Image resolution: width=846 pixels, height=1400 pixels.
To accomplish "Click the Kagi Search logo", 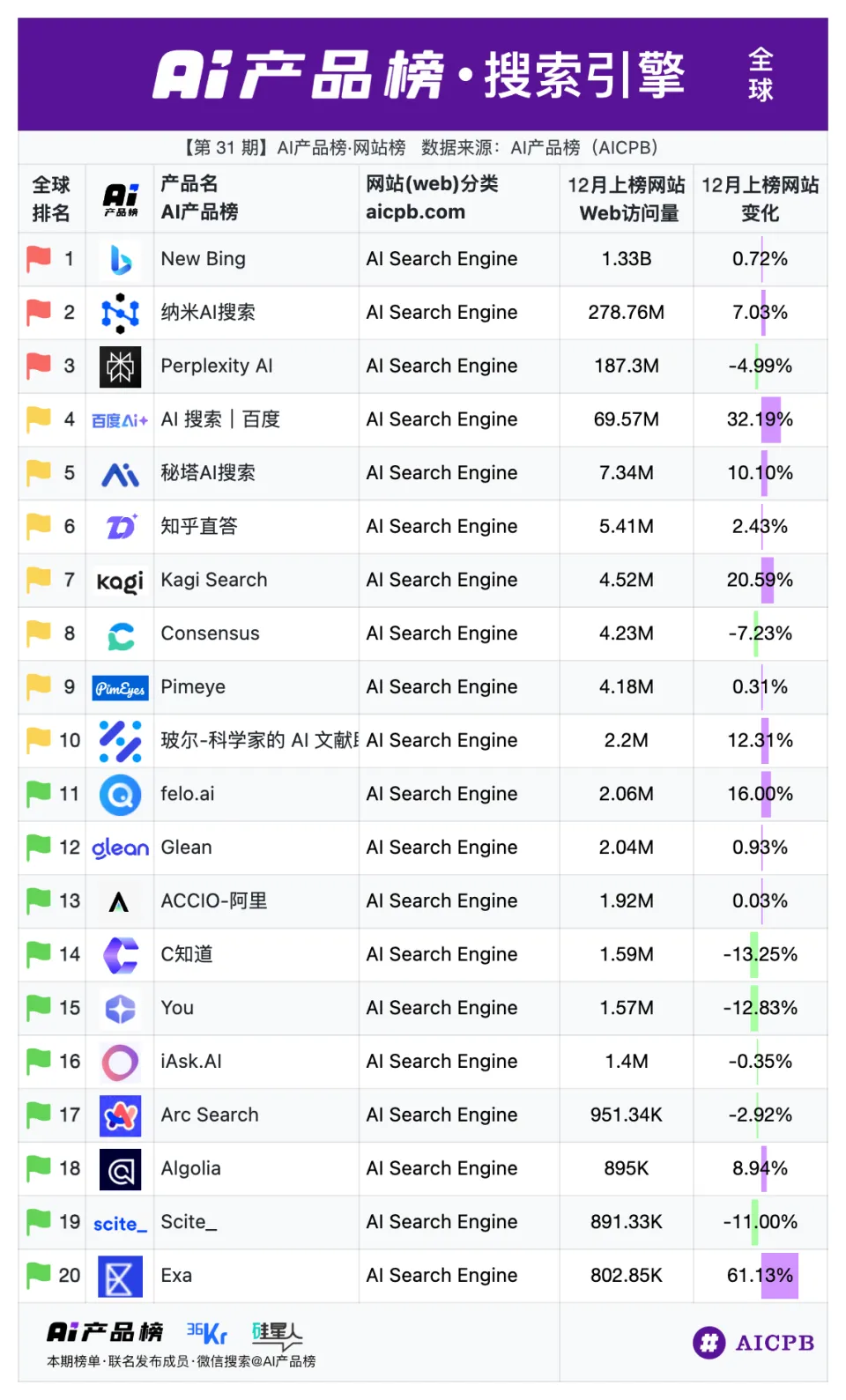I will pyautogui.click(x=120, y=581).
